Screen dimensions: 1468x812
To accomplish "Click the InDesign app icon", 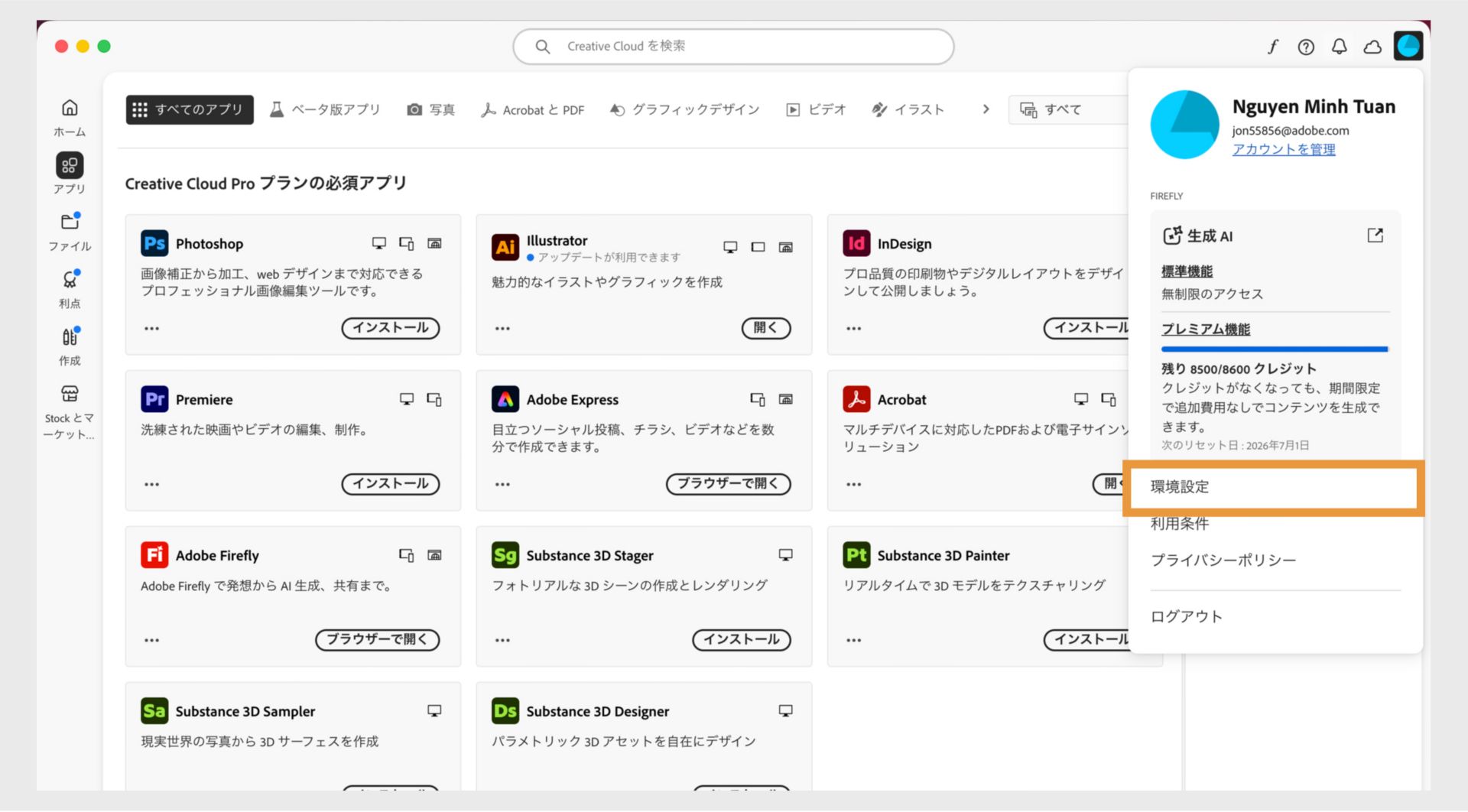I will (856, 243).
